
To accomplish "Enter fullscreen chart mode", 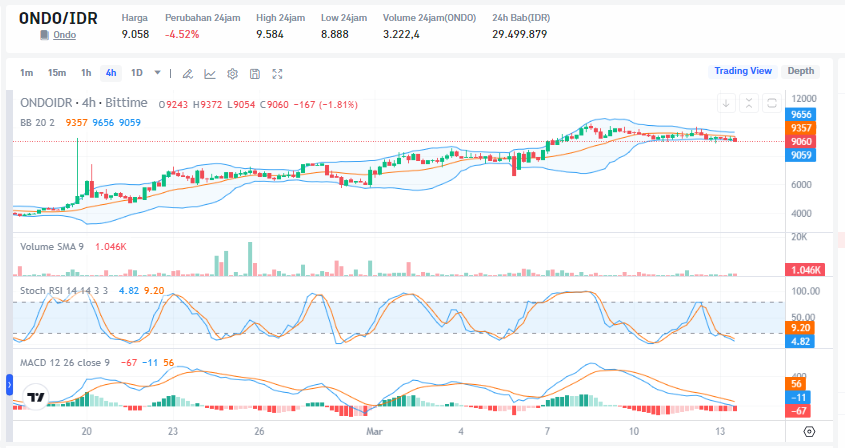I will click(x=278, y=73).
